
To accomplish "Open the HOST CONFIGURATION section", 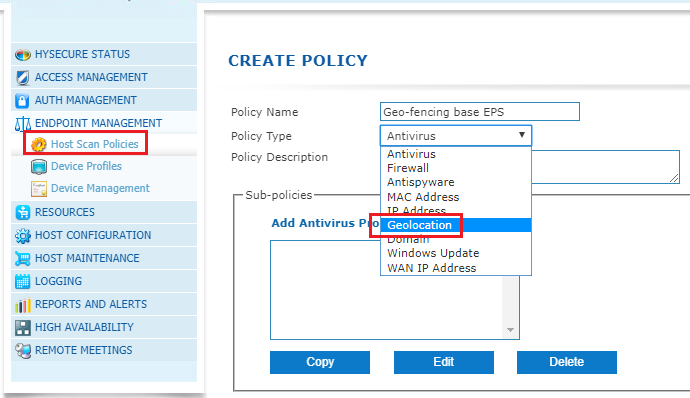I will point(104,235).
